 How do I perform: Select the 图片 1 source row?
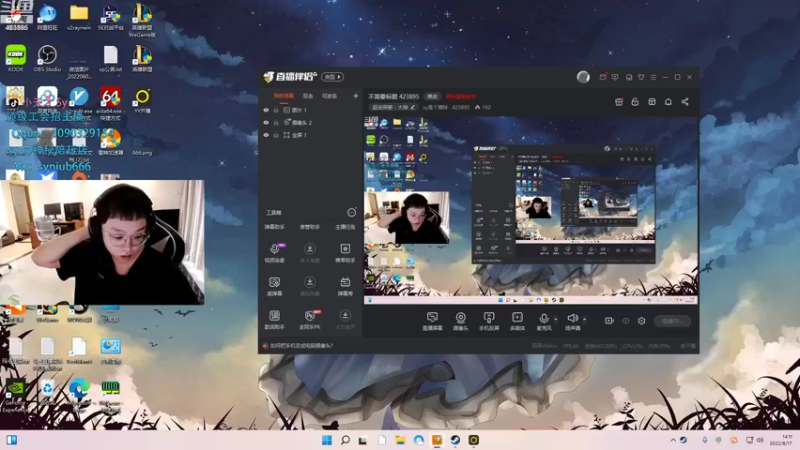310,110
